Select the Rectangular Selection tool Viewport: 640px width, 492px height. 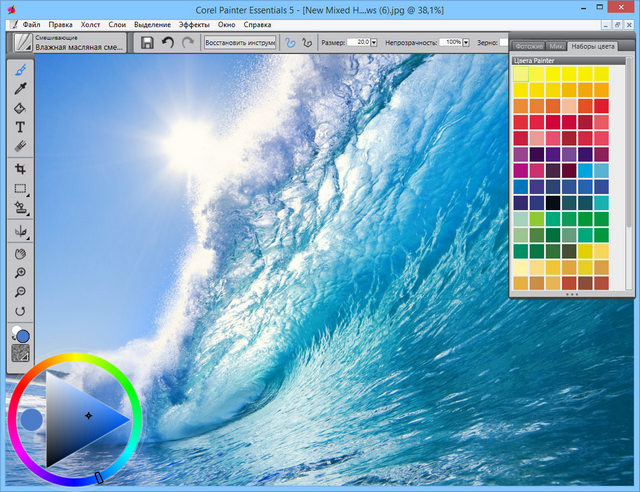pos(20,188)
